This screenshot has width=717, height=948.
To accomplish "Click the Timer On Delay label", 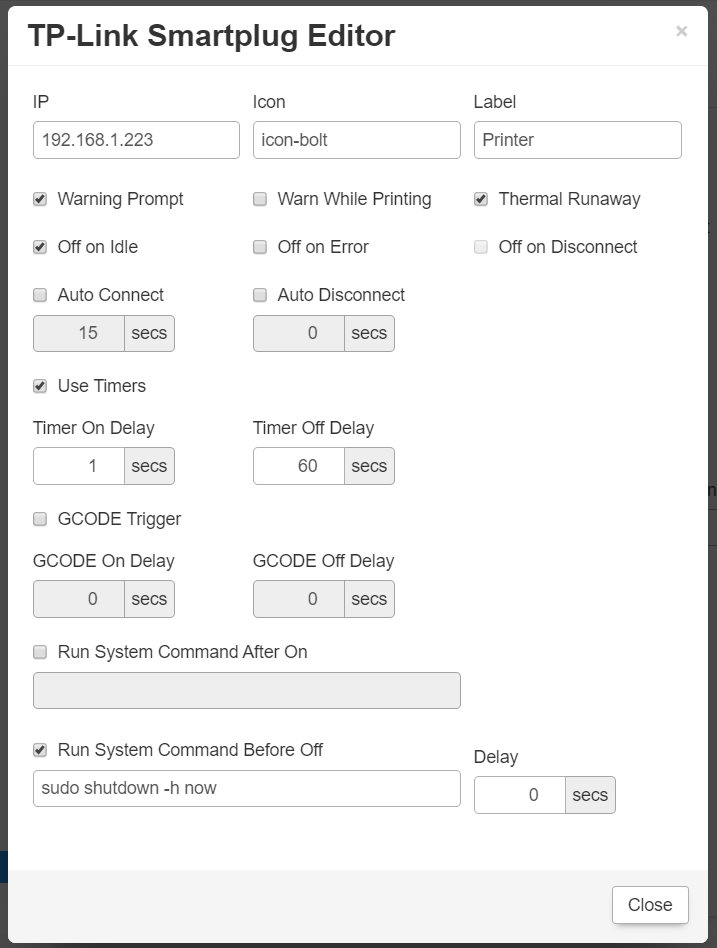I will [94, 428].
